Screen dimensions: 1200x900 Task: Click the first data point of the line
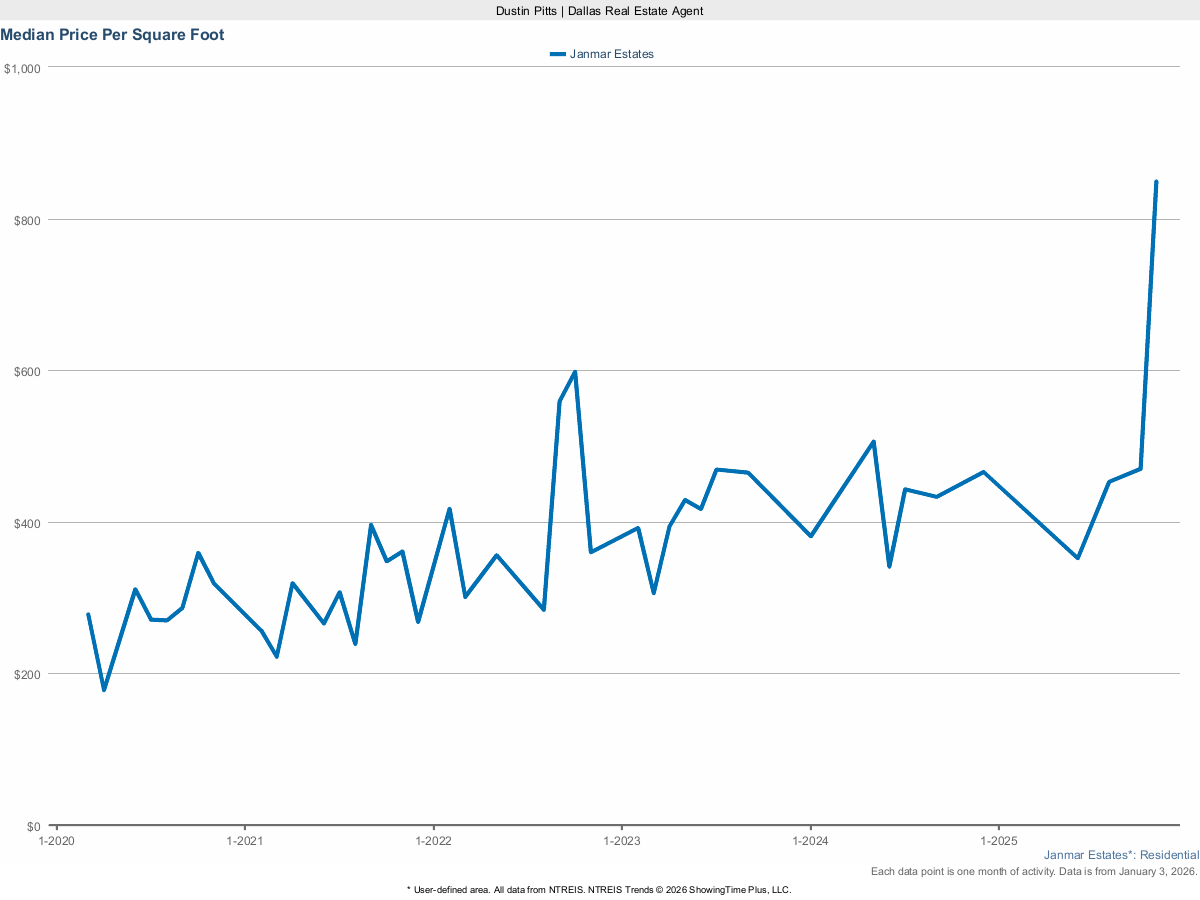(x=88, y=614)
